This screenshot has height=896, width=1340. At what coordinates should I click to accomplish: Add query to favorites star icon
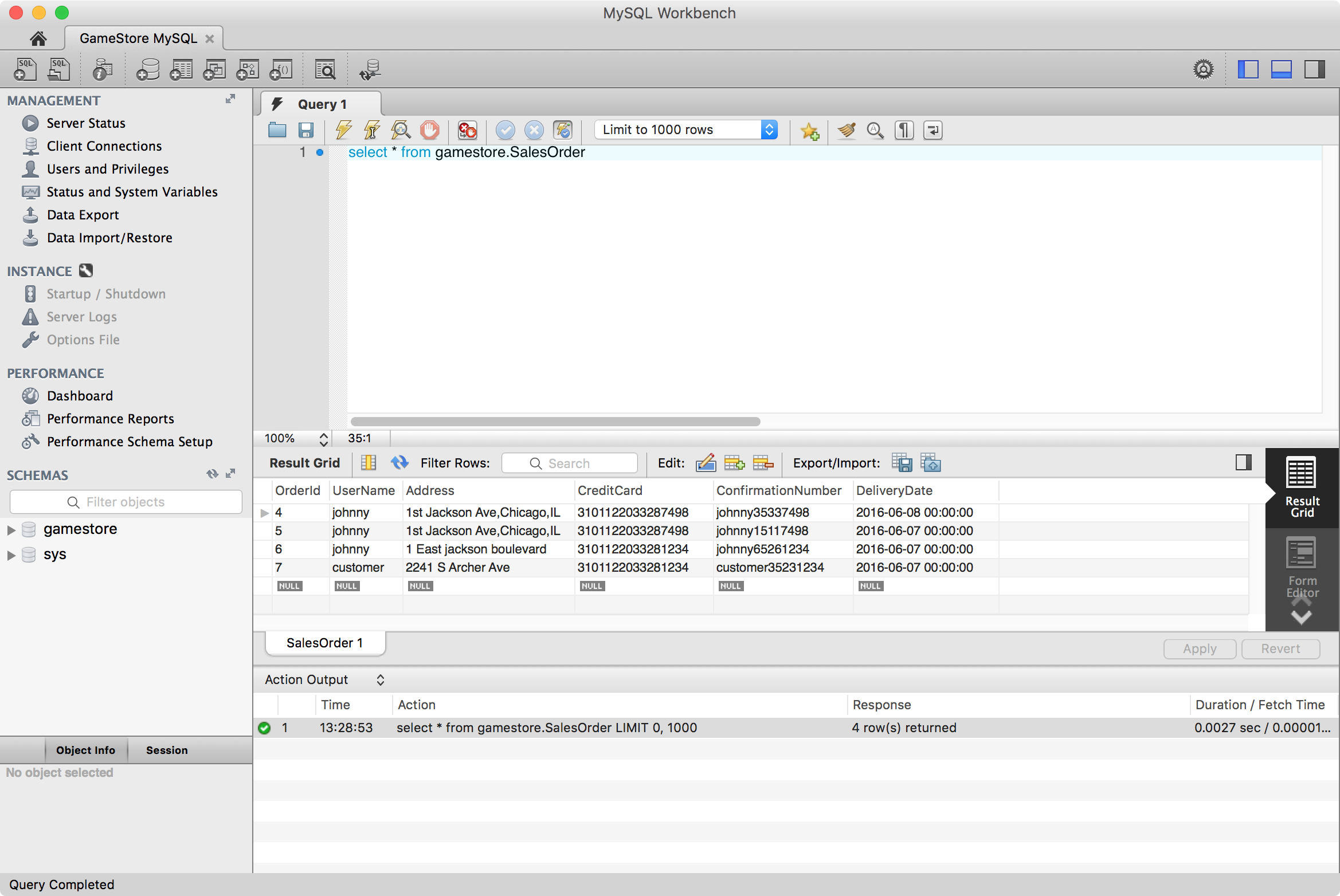click(810, 131)
